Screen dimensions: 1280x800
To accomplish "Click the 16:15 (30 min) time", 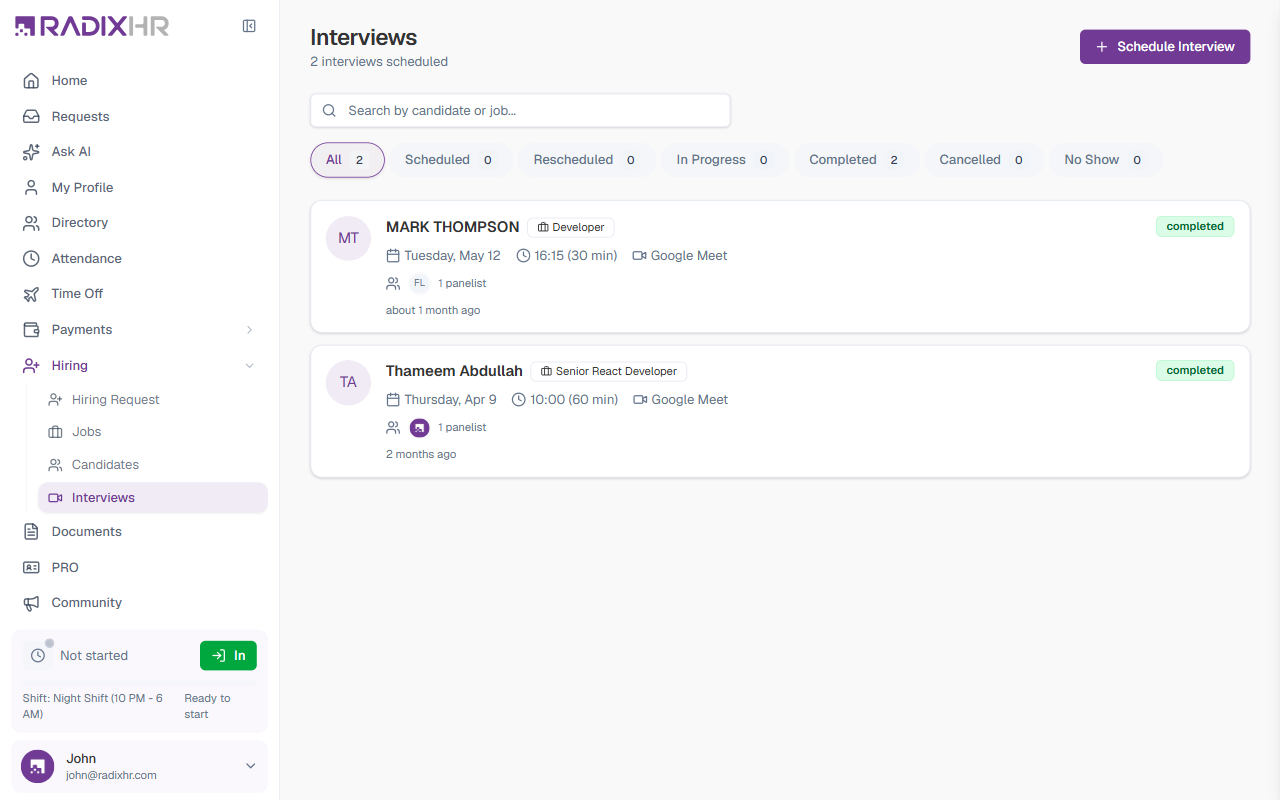I will click(x=567, y=256).
